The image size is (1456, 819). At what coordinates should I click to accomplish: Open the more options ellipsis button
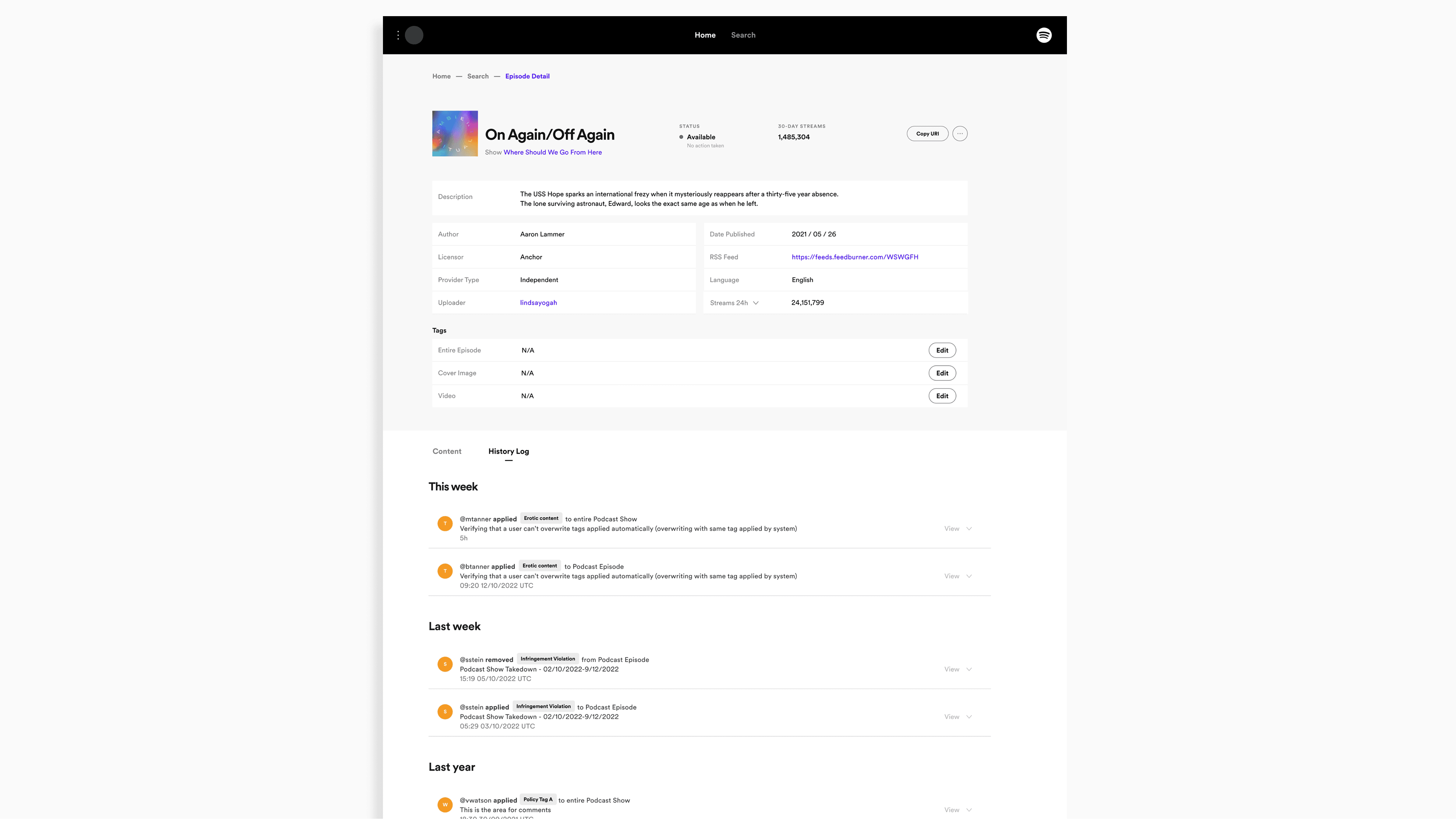pos(959,134)
